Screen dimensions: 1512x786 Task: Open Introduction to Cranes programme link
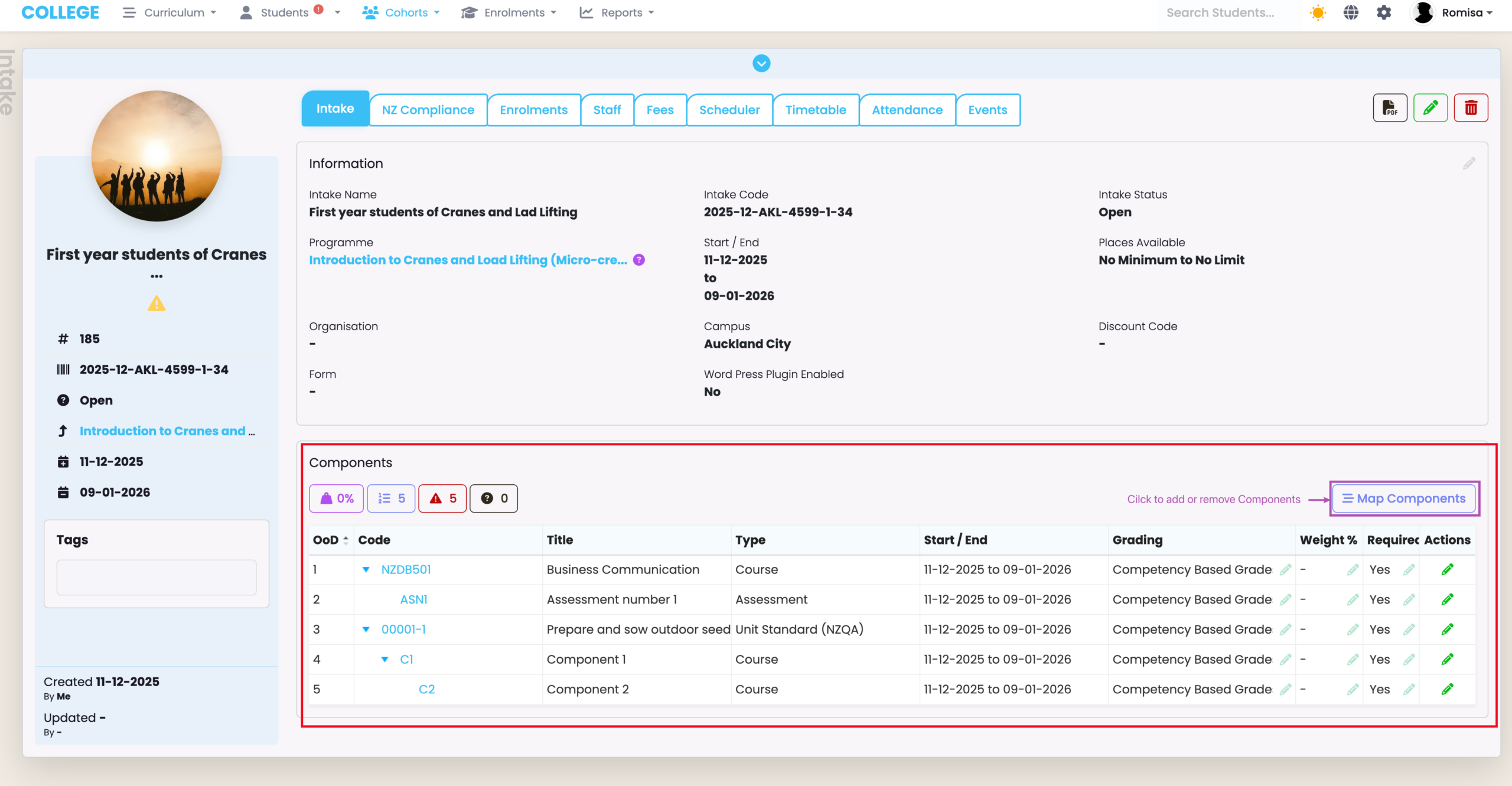(468, 260)
